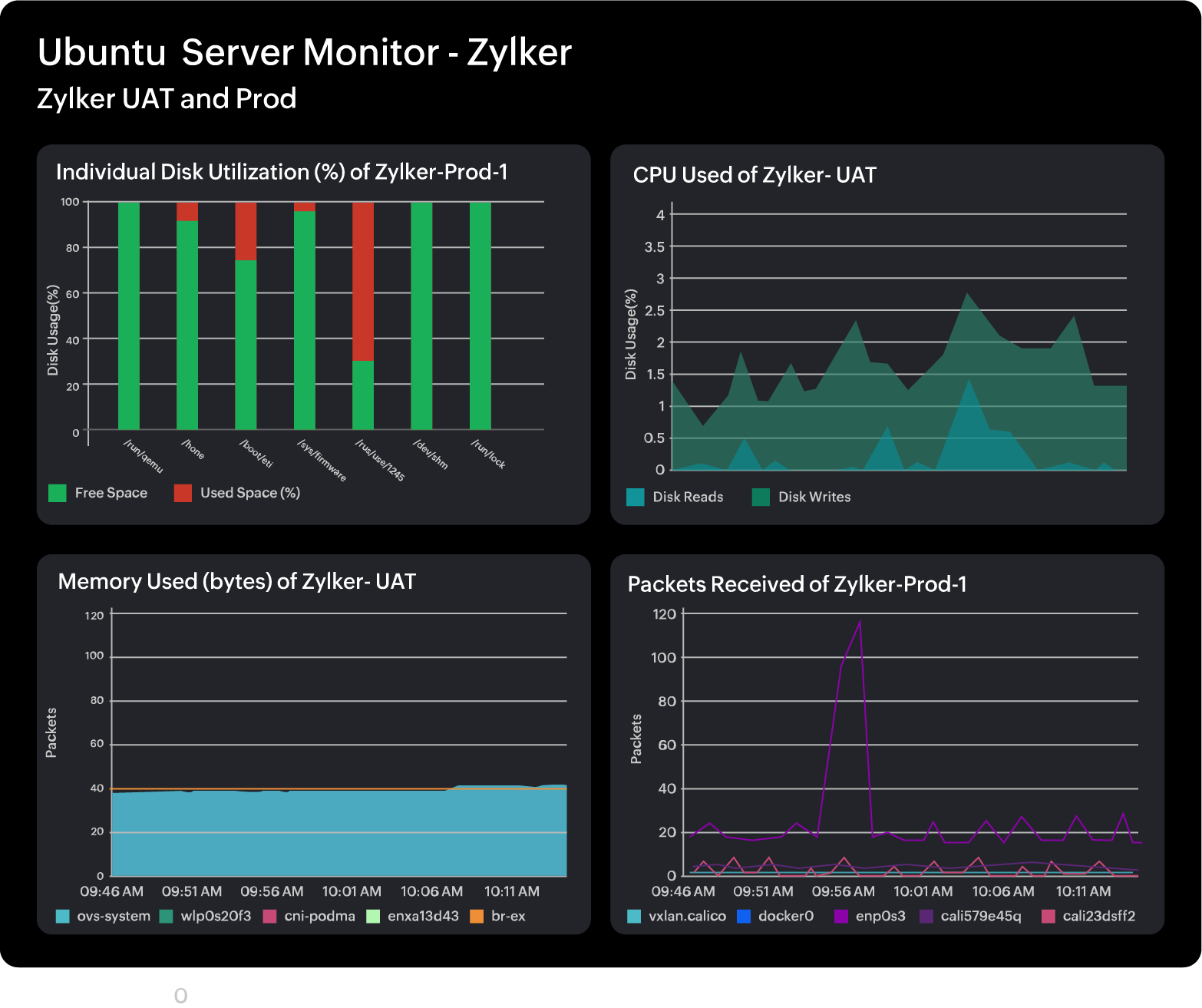This screenshot has width=1202, height=1008.
Task: Click the Used Space (%) red legend swatch
Action: point(183,493)
